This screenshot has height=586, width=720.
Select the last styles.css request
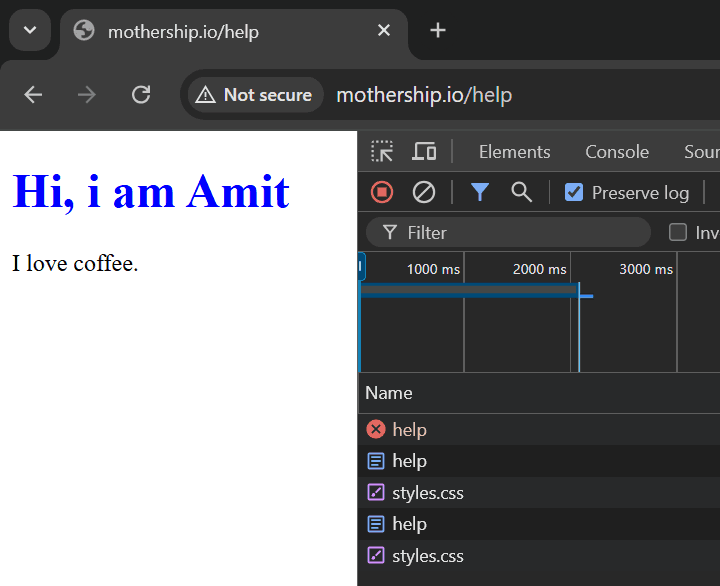tap(539, 556)
